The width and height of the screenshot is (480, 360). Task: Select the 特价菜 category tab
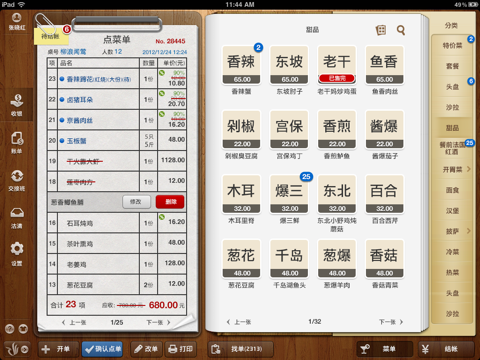(452, 45)
